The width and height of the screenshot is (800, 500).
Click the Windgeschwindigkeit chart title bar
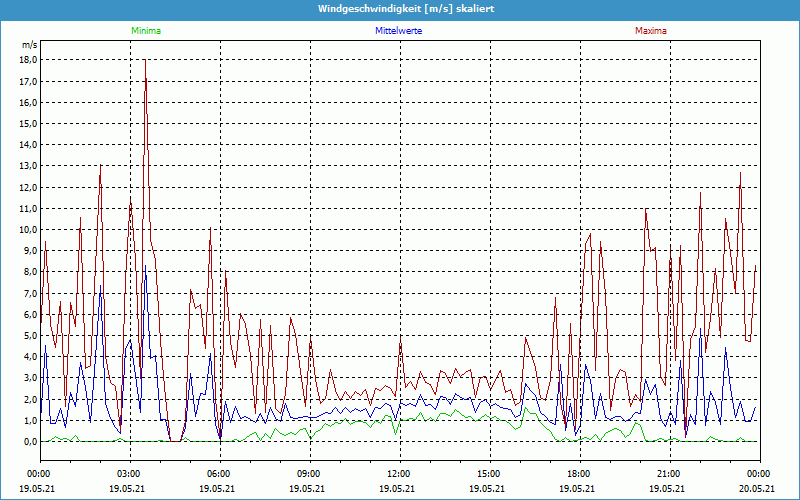pos(400,9)
